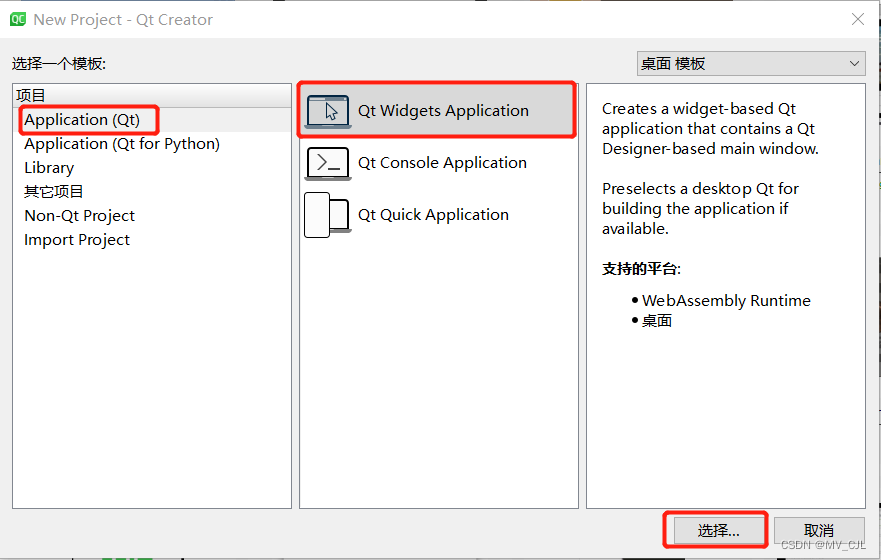Image resolution: width=881 pixels, height=560 pixels.
Task: Click the Qt Quick Application label text
Action: pyautogui.click(x=433, y=215)
